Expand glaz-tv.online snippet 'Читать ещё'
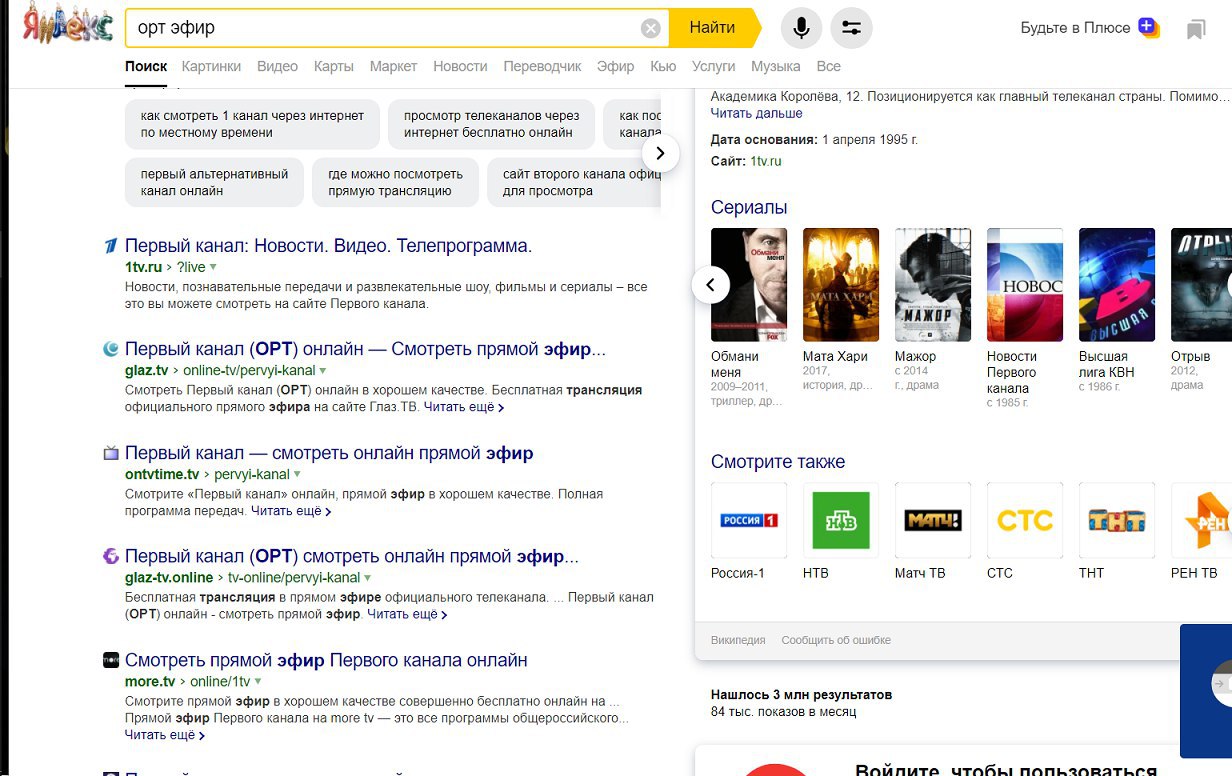This screenshot has width=1232, height=776. [x=407, y=614]
